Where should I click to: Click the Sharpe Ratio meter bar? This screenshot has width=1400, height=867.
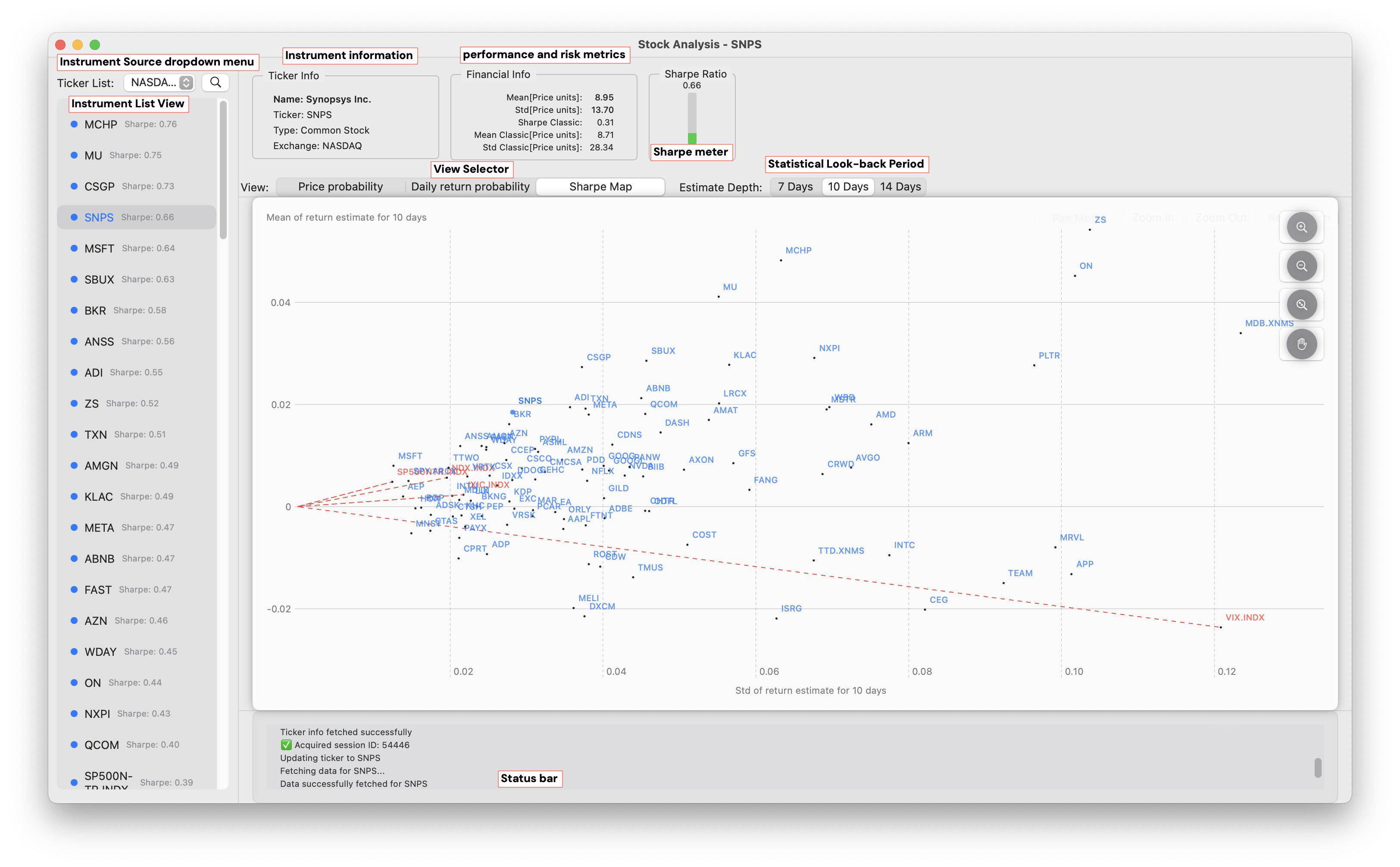click(x=692, y=118)
